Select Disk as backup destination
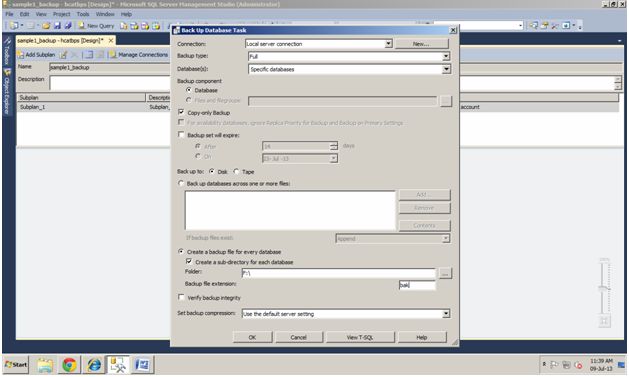Viewport: 629px width, 377px height. 212,171
